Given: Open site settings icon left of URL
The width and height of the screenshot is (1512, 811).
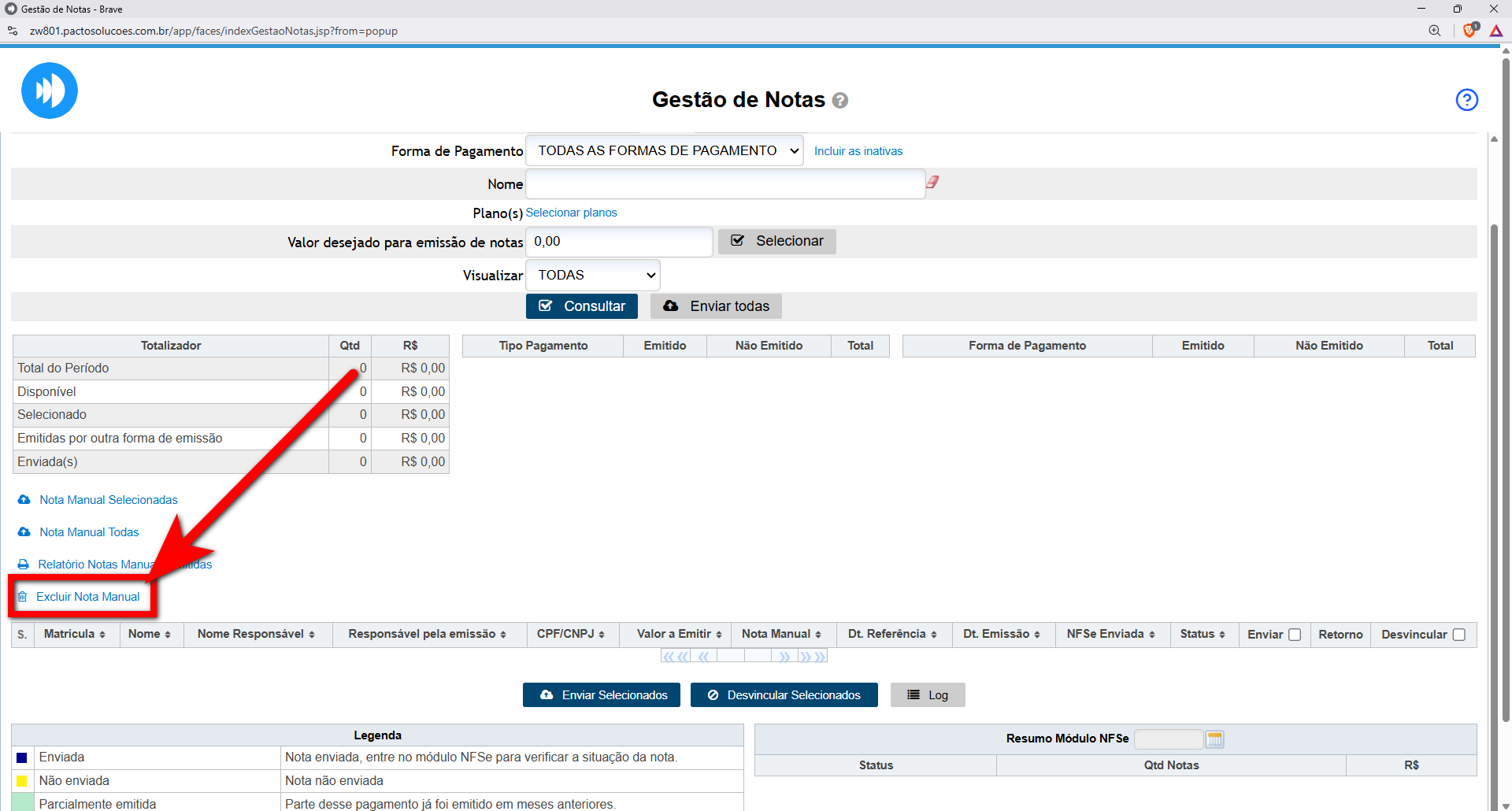Looking at the screenshot, I should coord(13,31).
